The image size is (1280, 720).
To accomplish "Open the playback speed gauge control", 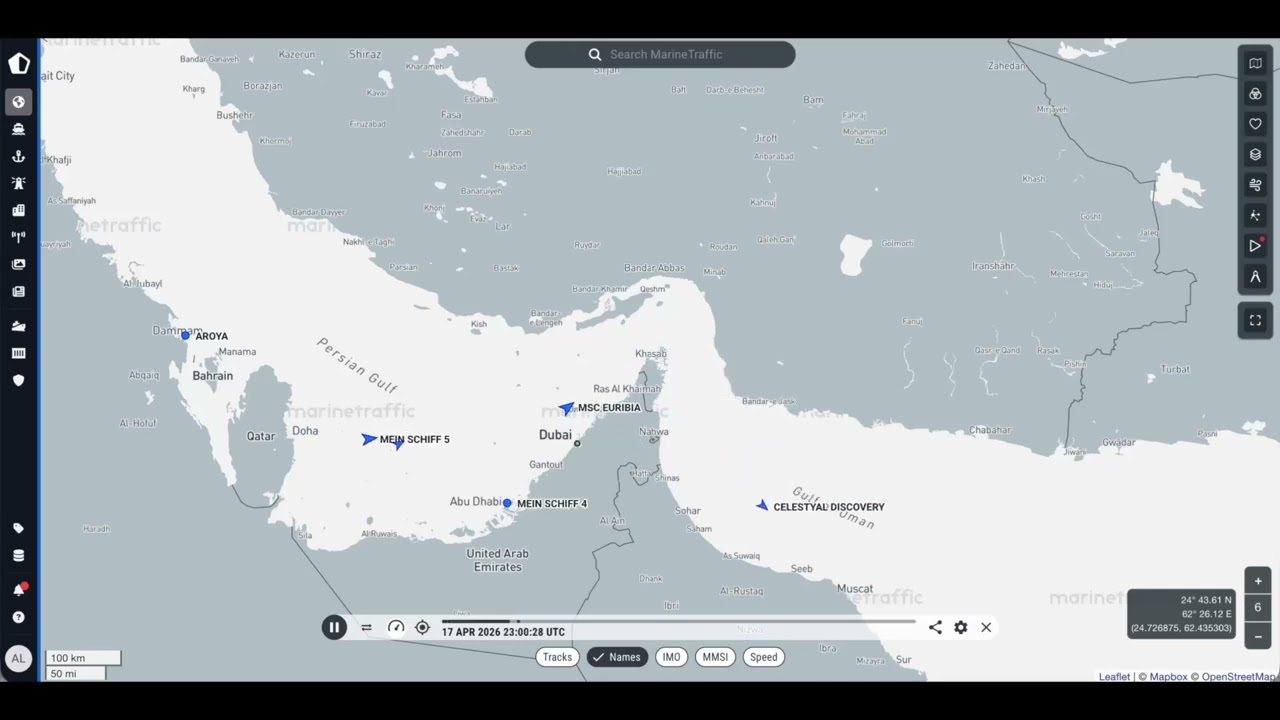I will click(396, 627).
